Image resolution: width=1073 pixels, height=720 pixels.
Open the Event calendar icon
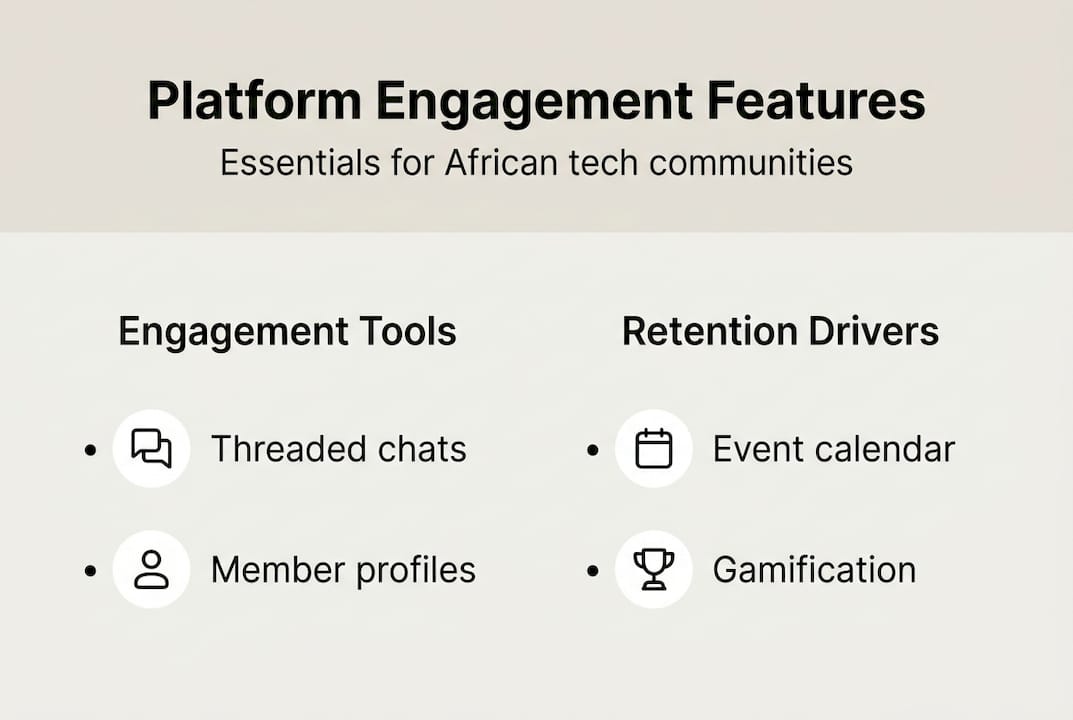point(654,448)
